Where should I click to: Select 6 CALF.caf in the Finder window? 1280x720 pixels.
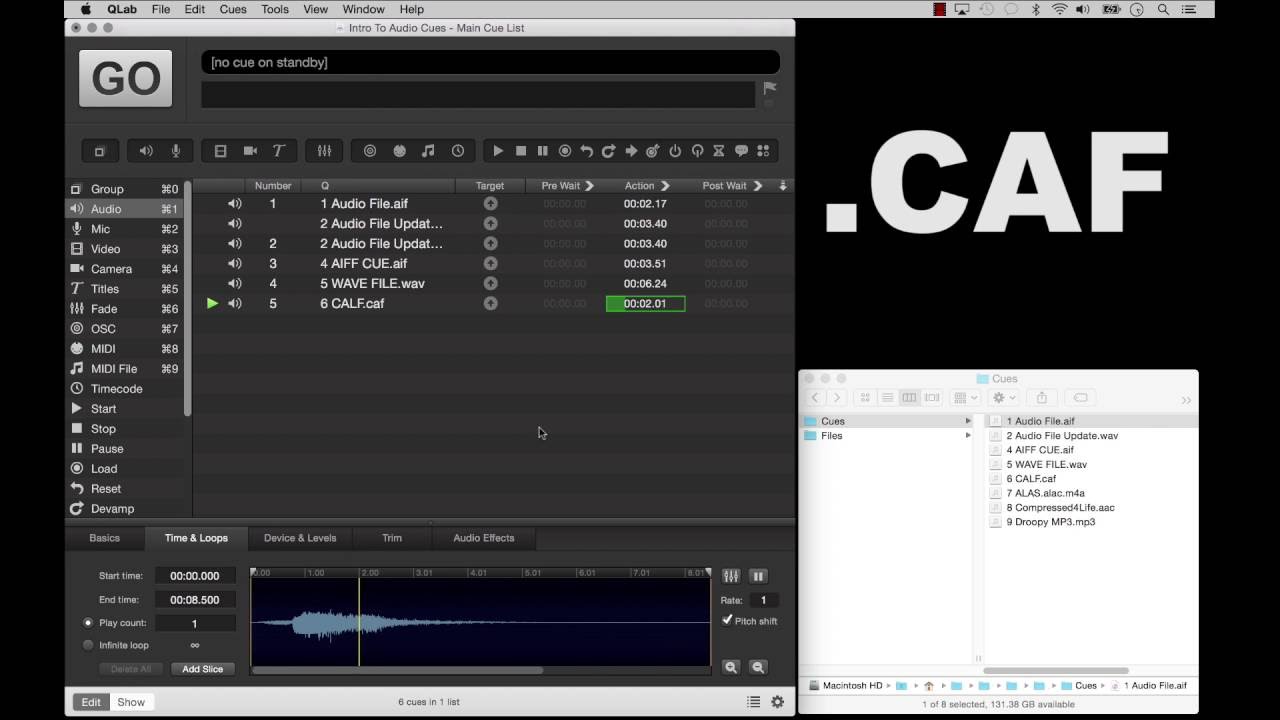point(1031,479)
